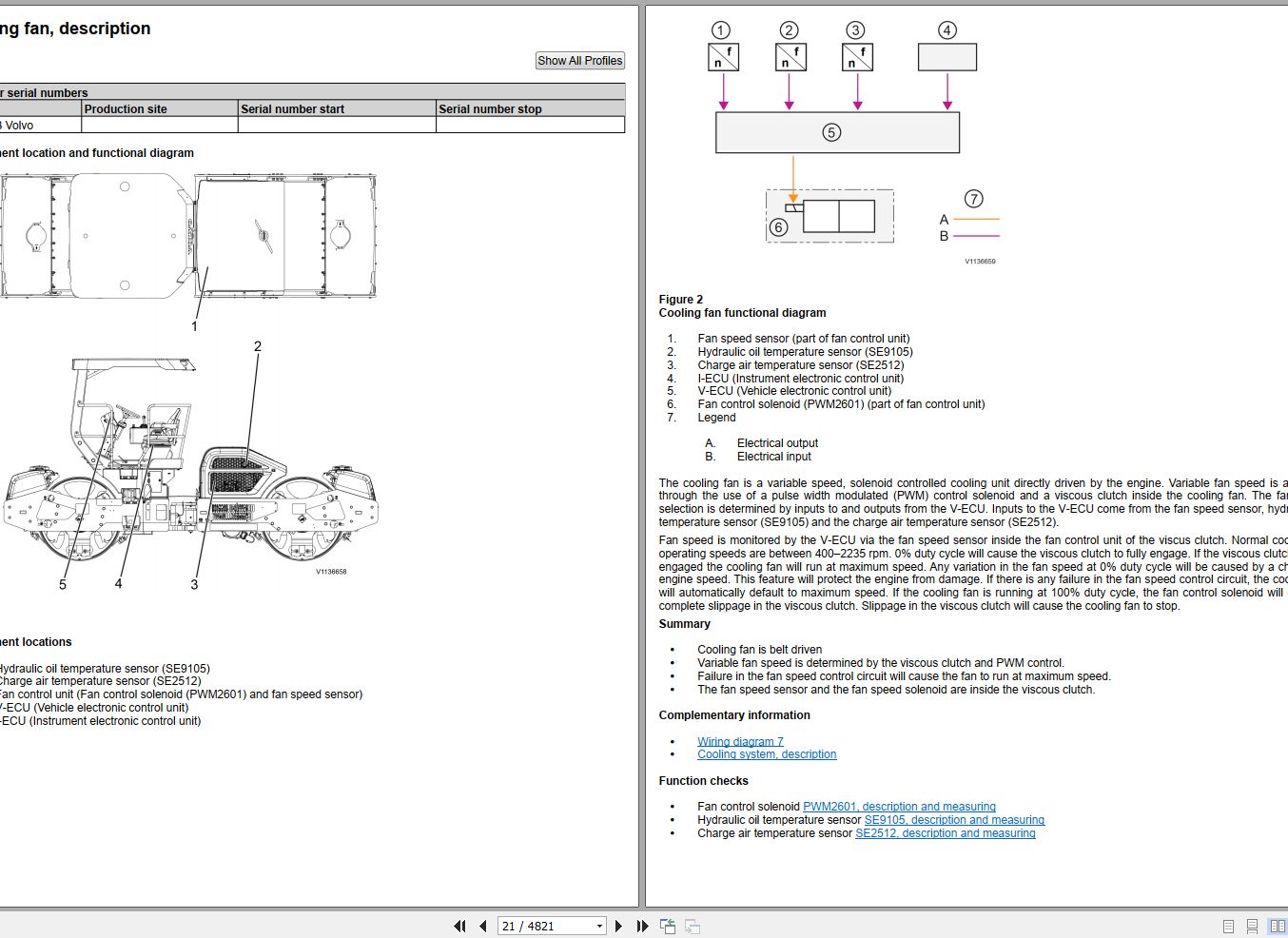Viewport: 1288px width, 938px height.
Task: Click 'Hydraulic oil temperature sensor (SE9105)' legend item 2
Action: pos(805,352)
